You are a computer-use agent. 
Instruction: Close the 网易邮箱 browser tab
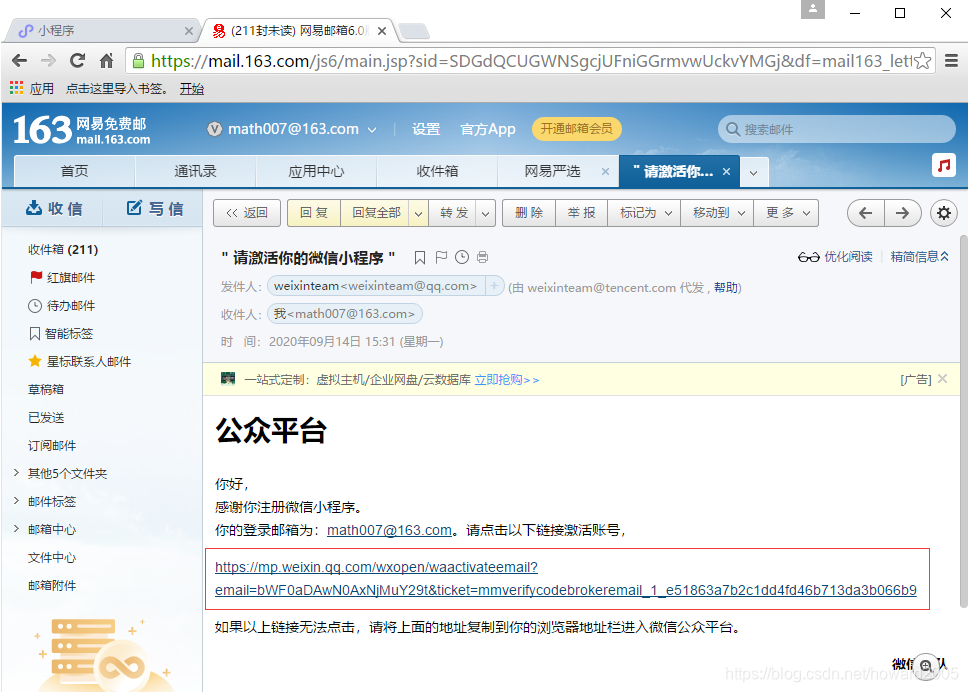(382, 31)
